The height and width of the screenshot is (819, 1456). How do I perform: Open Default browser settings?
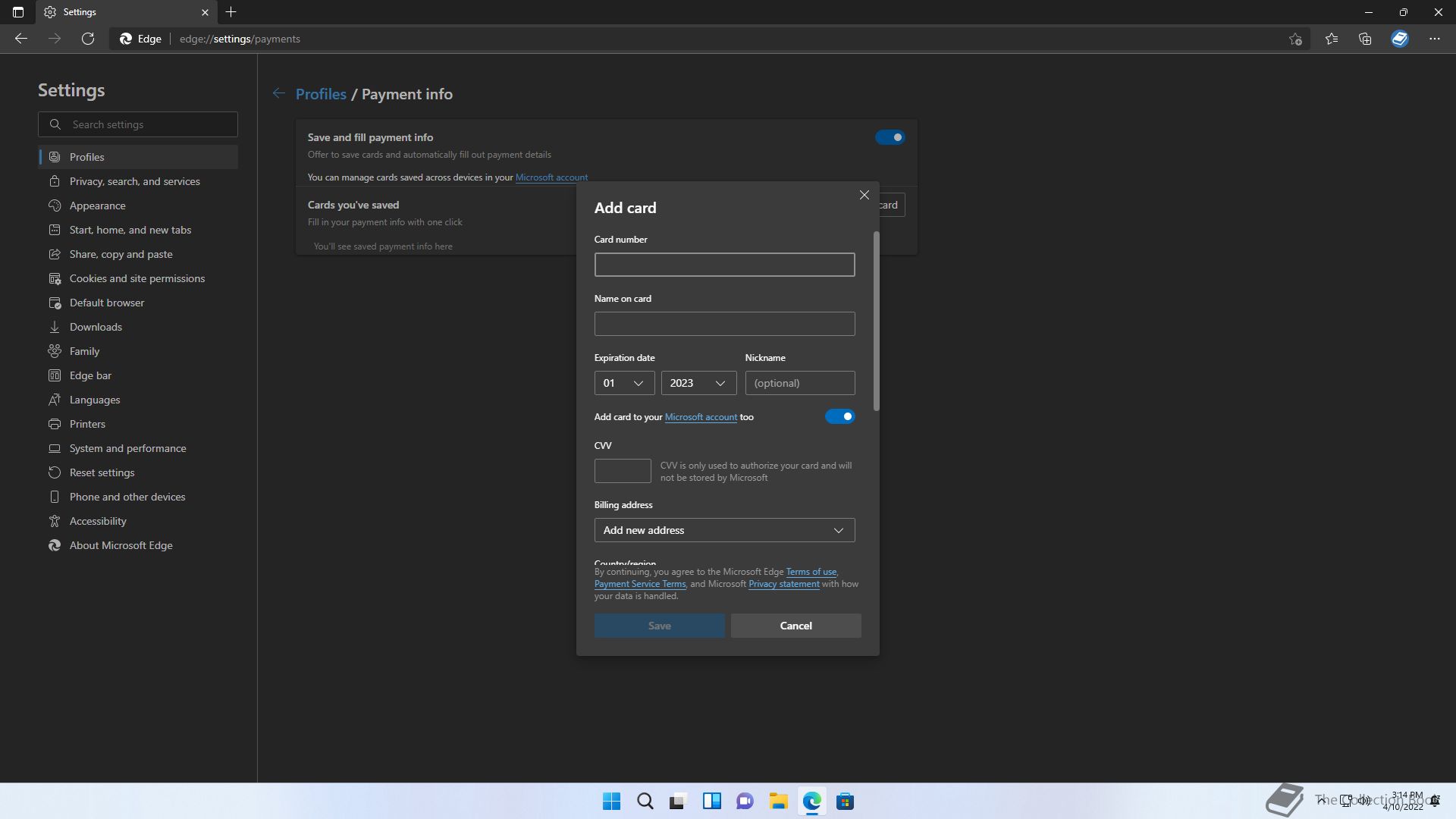138,303
